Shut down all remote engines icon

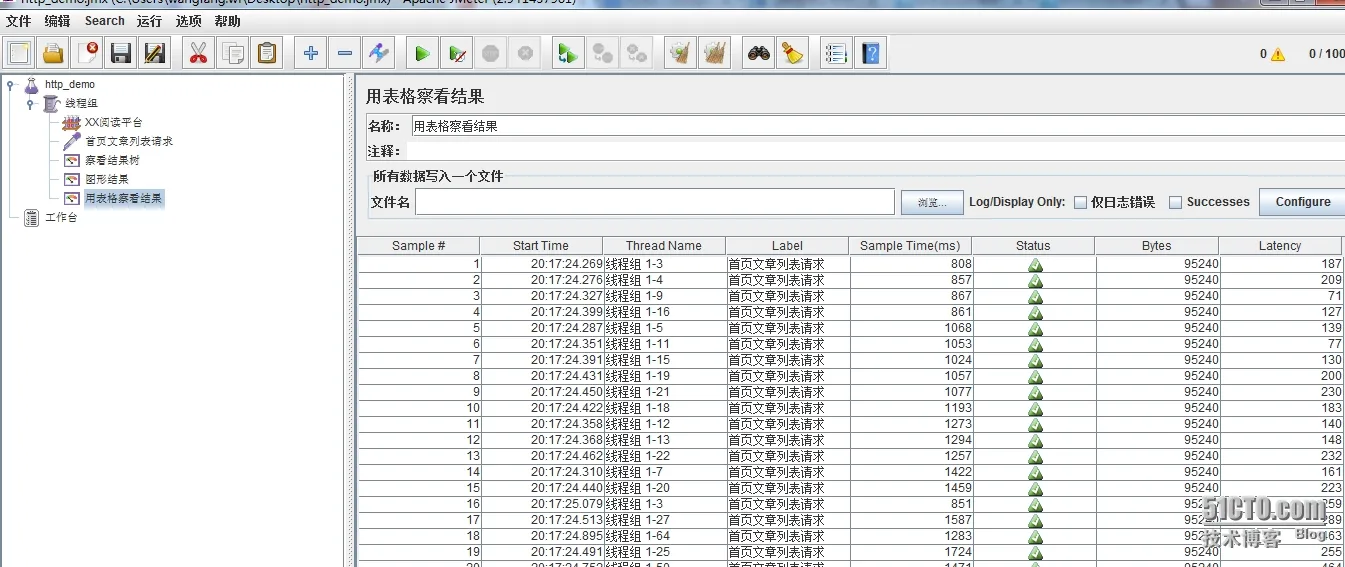tap(637, 53)
